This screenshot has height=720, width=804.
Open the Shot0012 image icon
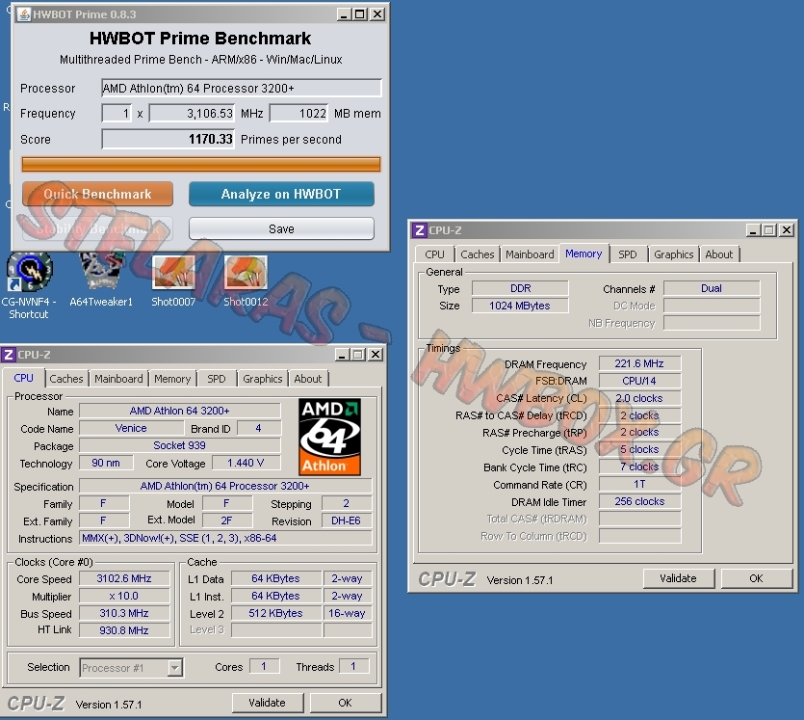pos(245,281)
